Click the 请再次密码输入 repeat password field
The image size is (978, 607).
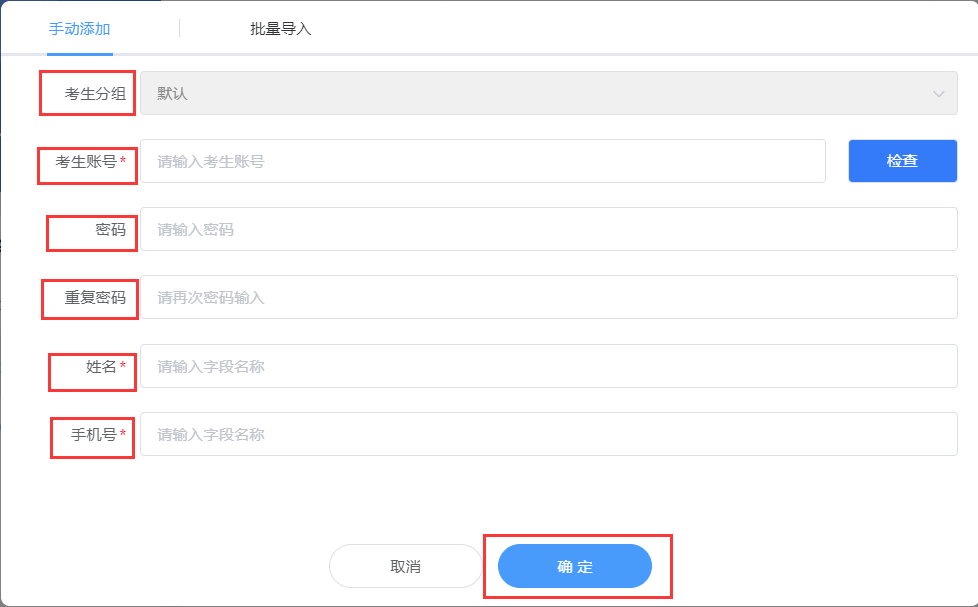548,297
